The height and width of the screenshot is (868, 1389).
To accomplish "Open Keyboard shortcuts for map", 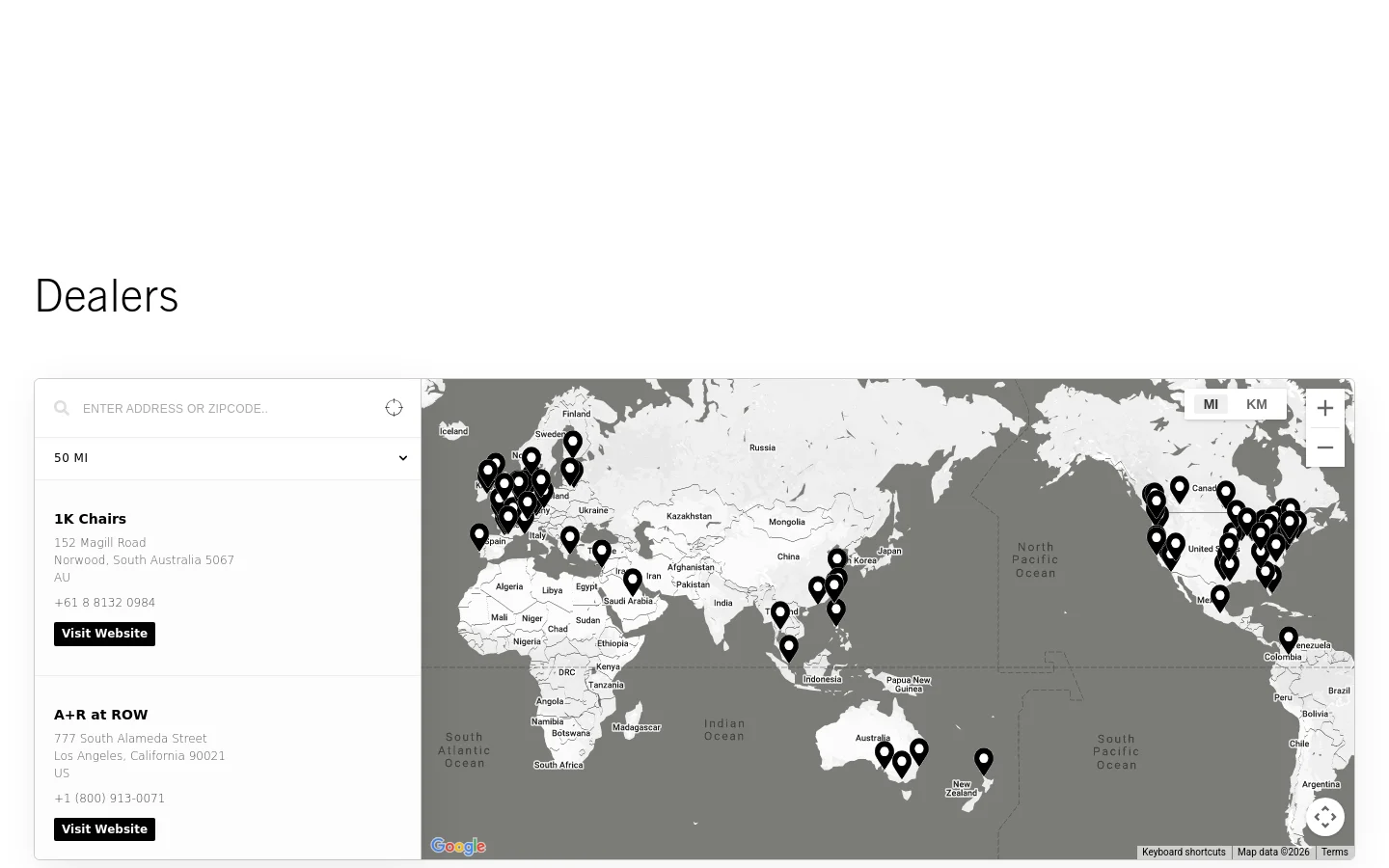I will [1184, 853].
